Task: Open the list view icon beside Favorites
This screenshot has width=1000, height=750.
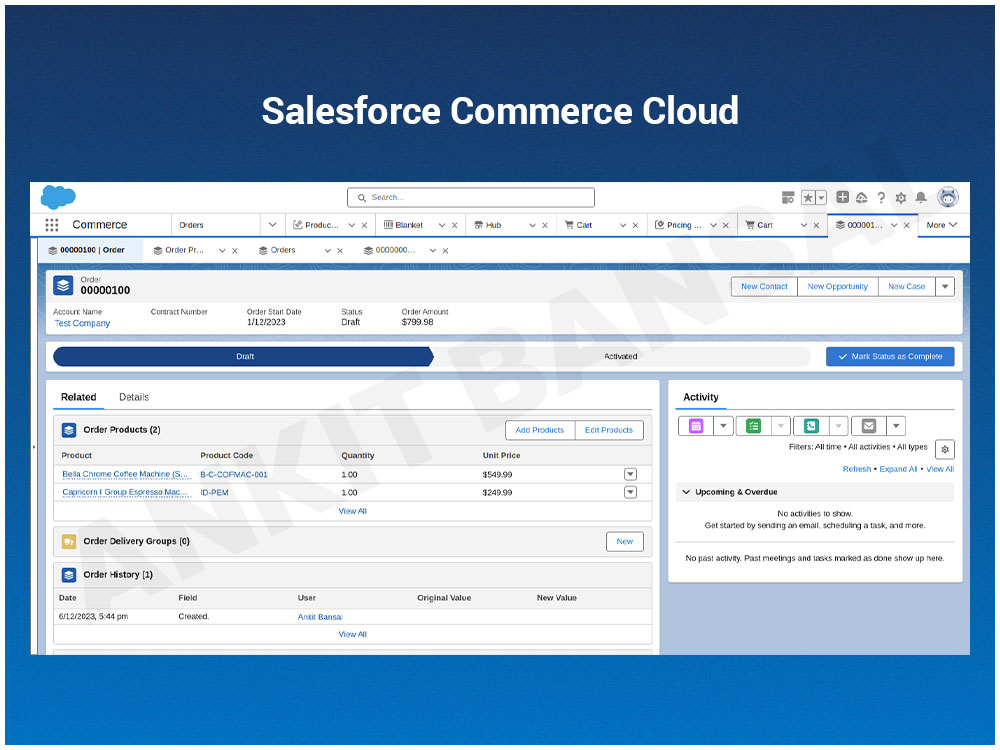Action: [788, 198]
